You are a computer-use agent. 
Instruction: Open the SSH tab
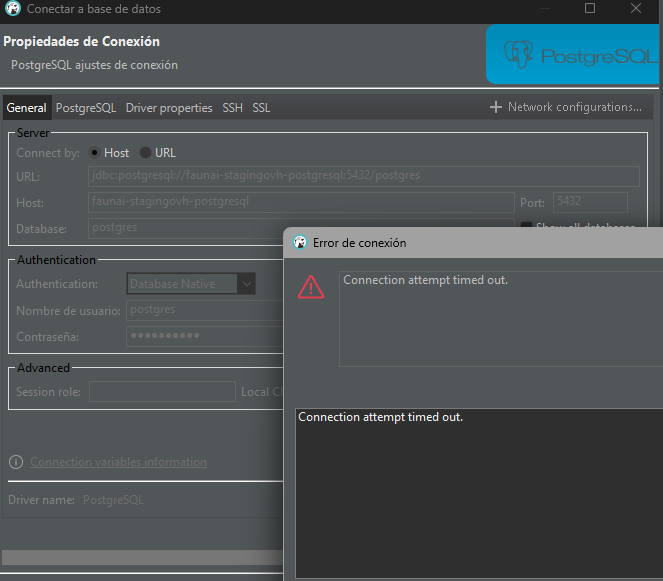tap(232, 107)
